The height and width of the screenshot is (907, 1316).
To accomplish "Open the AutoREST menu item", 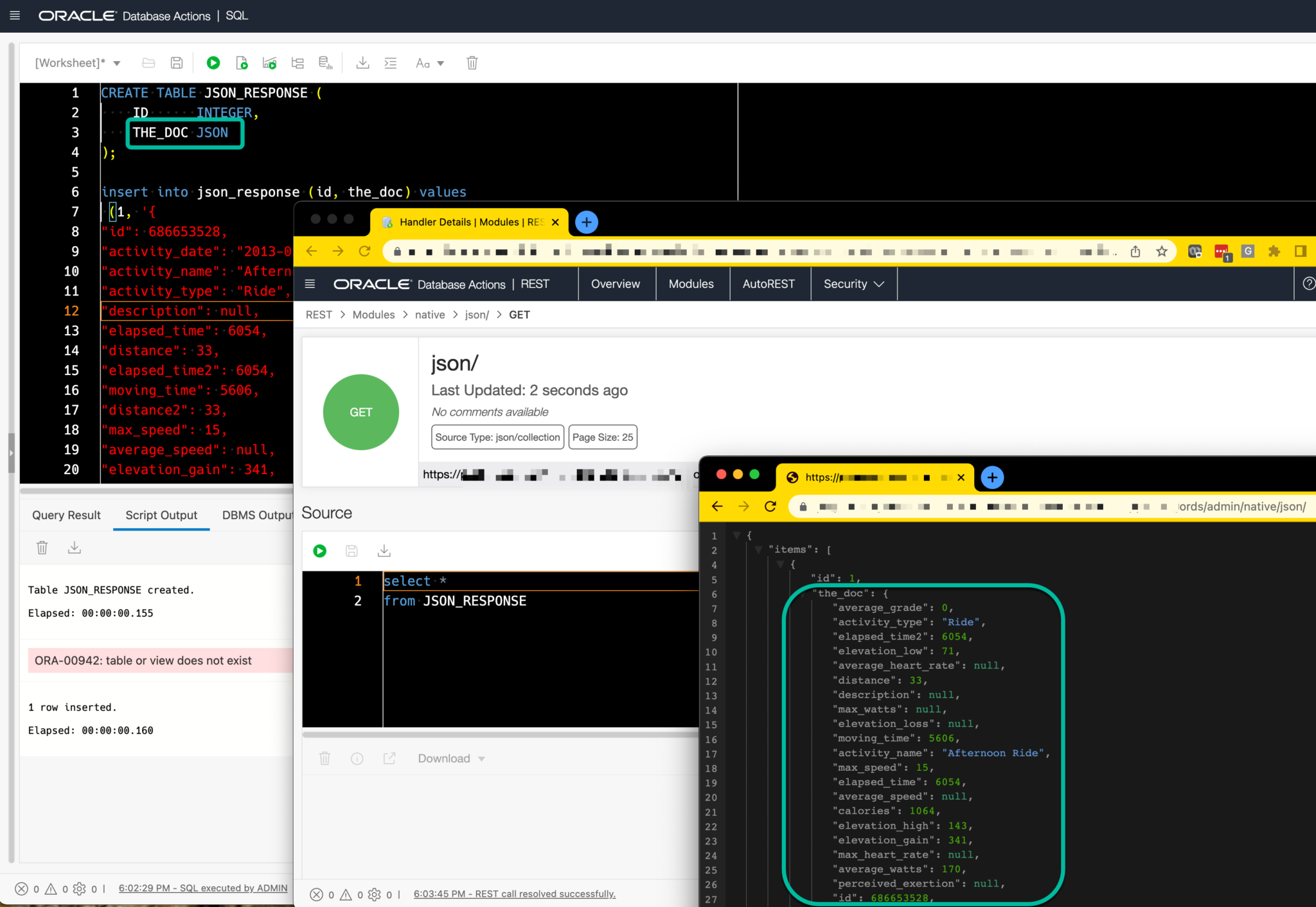I will (x=769, y=284).
